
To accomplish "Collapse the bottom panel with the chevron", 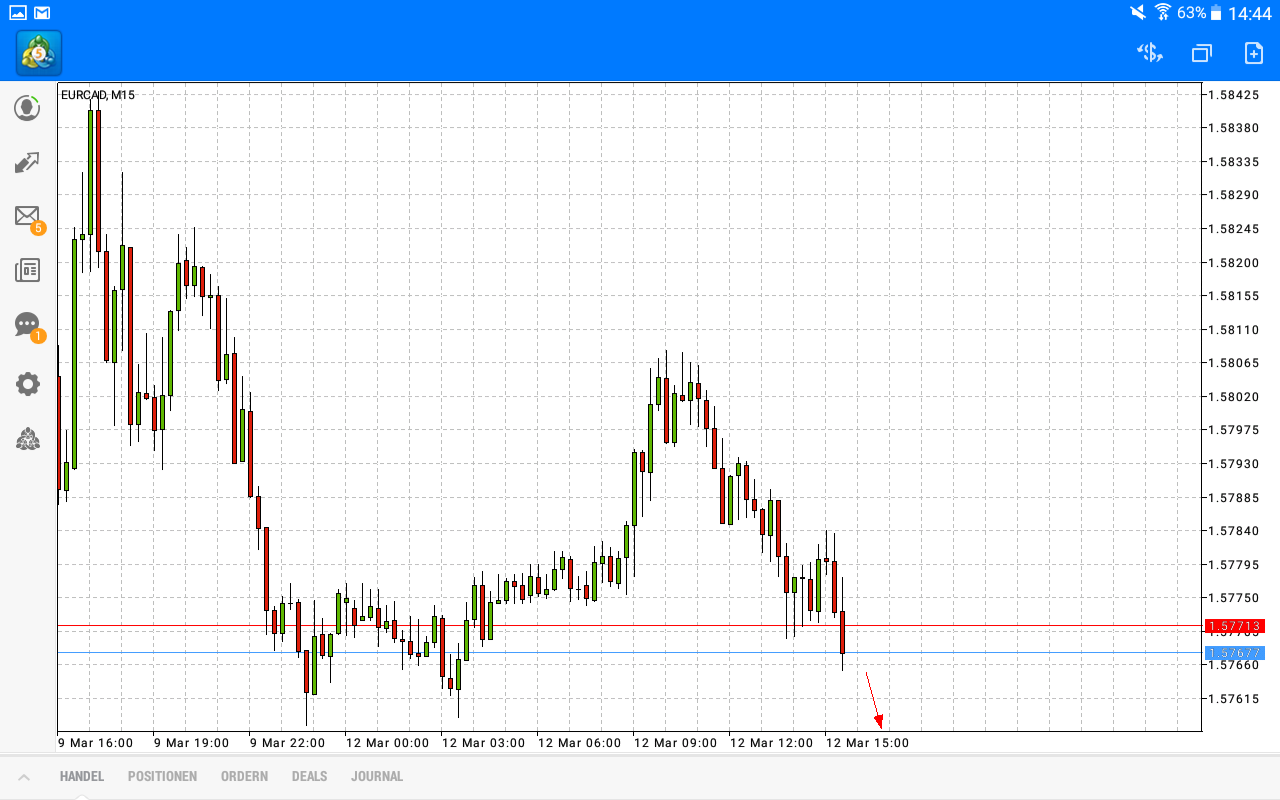I will 25,776.
